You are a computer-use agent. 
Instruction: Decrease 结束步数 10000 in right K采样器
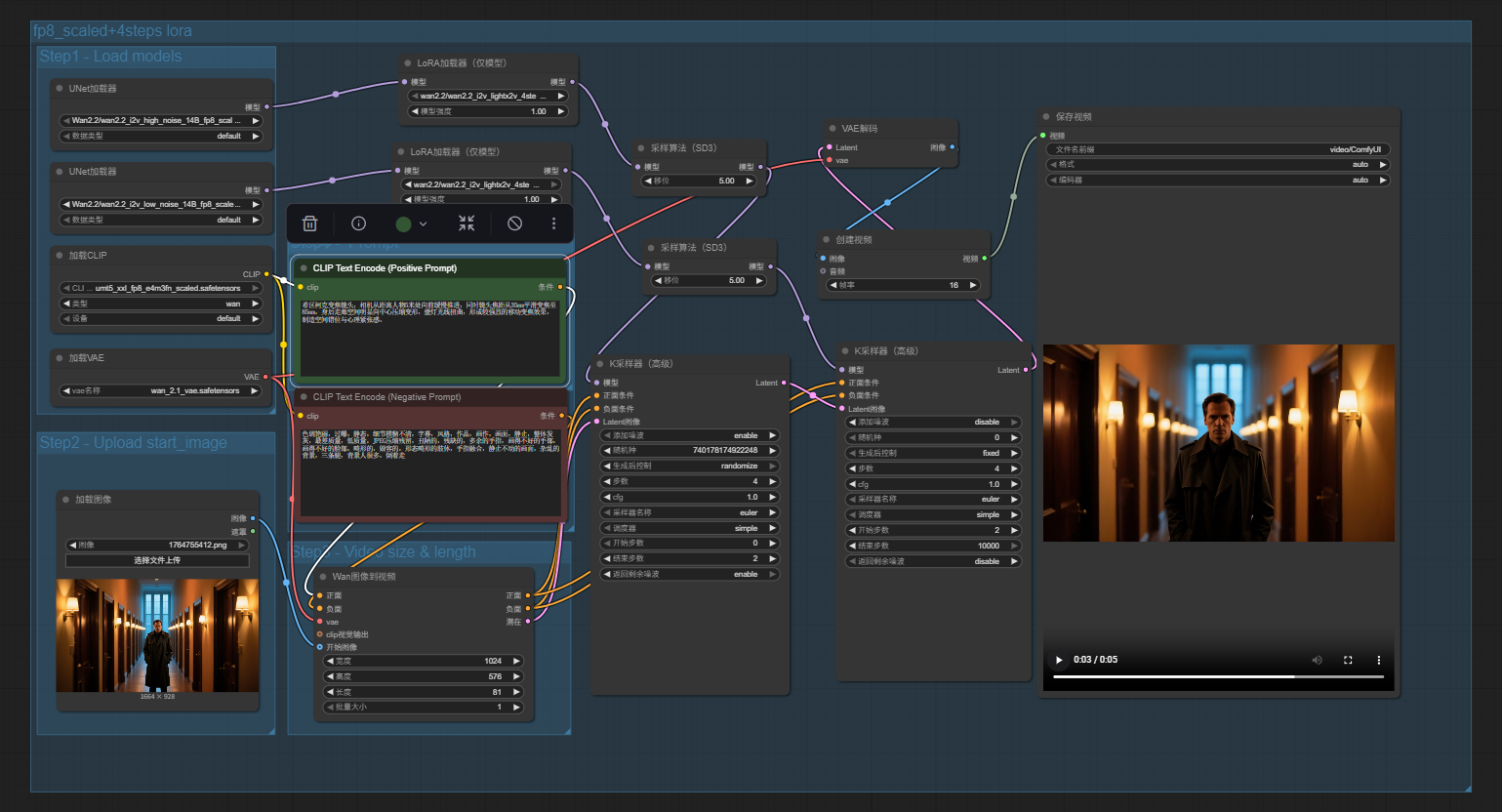tap(851, 546)
